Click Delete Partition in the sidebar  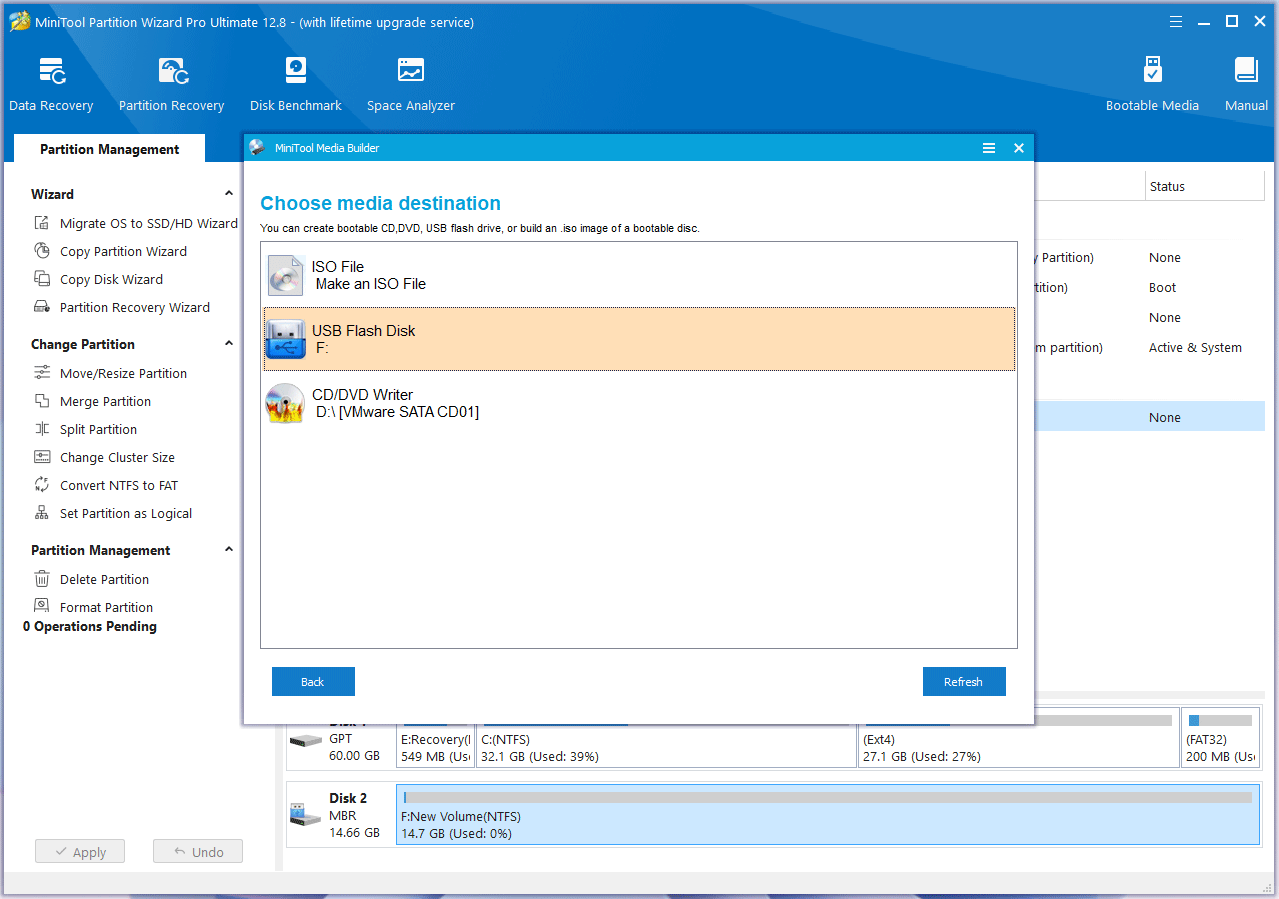coord(92,579)
